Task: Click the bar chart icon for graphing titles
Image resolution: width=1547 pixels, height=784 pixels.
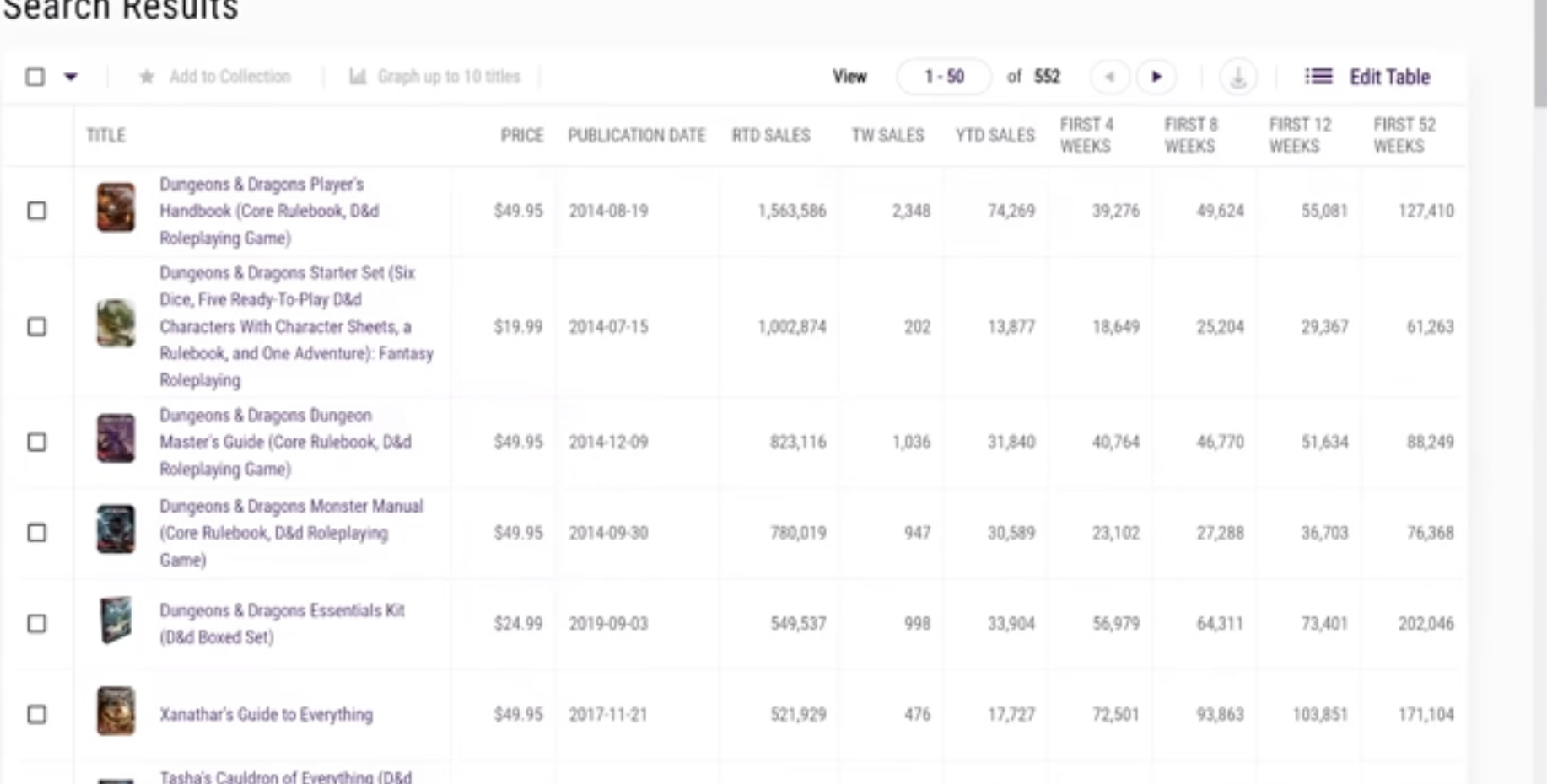Action: click(x=358, y=77)
